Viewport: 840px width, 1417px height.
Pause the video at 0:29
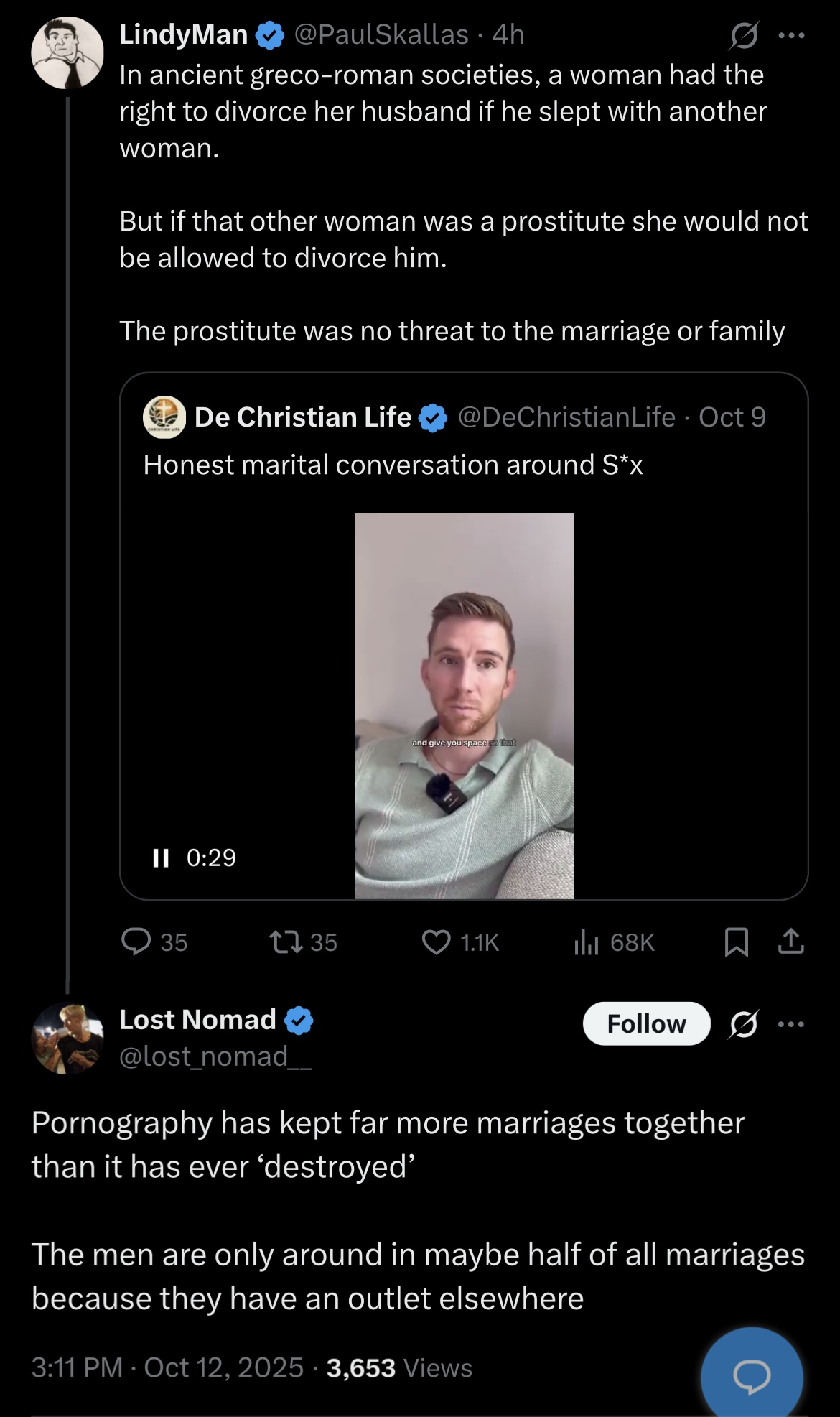(161, 858)
